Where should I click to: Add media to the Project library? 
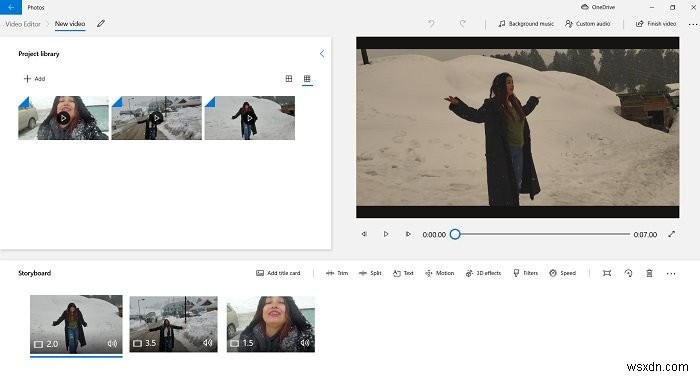tap(34, 79)
